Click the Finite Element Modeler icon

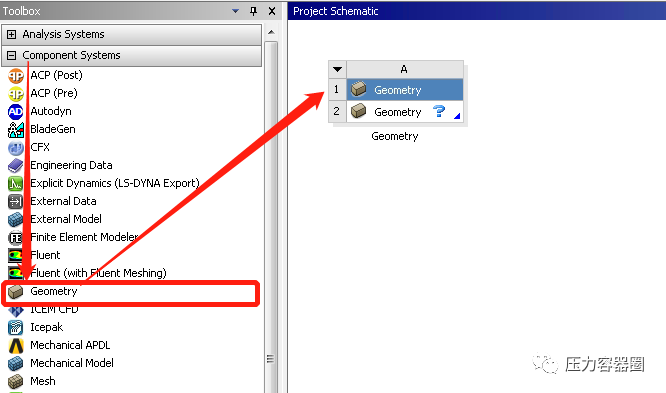16,237
